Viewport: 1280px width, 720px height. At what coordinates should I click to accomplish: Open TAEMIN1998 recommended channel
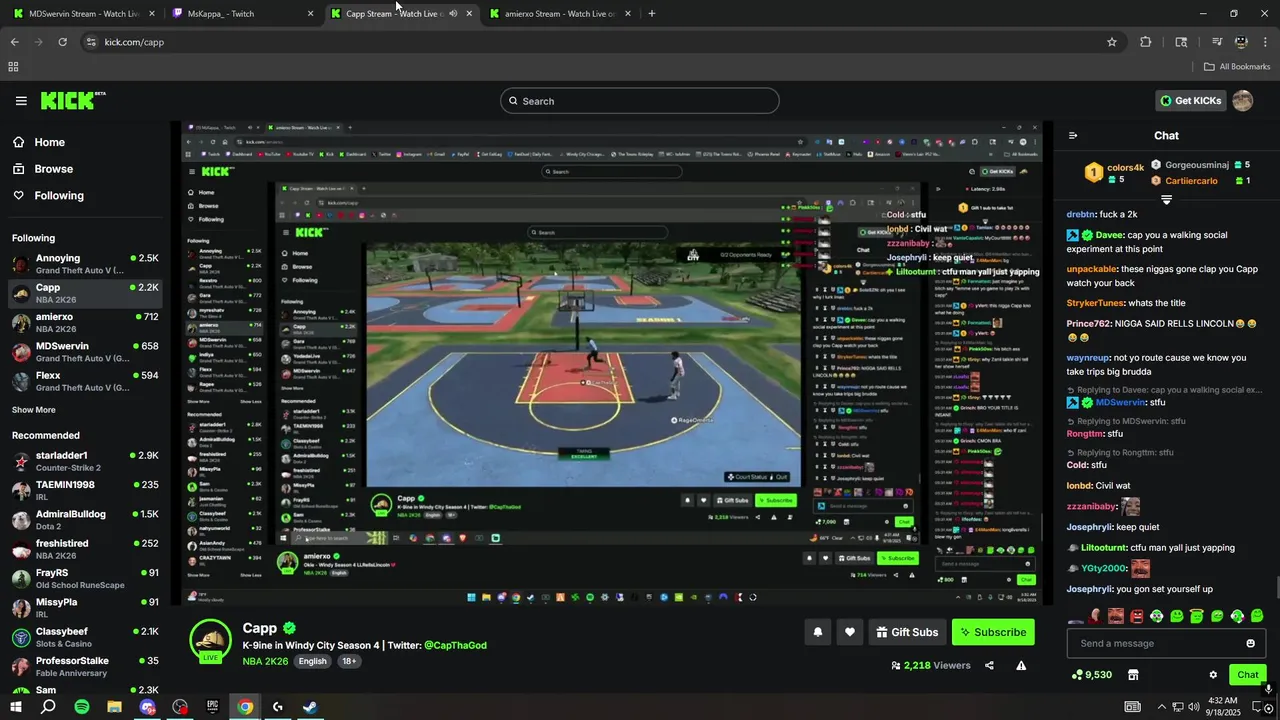click(x=85, y=490)
